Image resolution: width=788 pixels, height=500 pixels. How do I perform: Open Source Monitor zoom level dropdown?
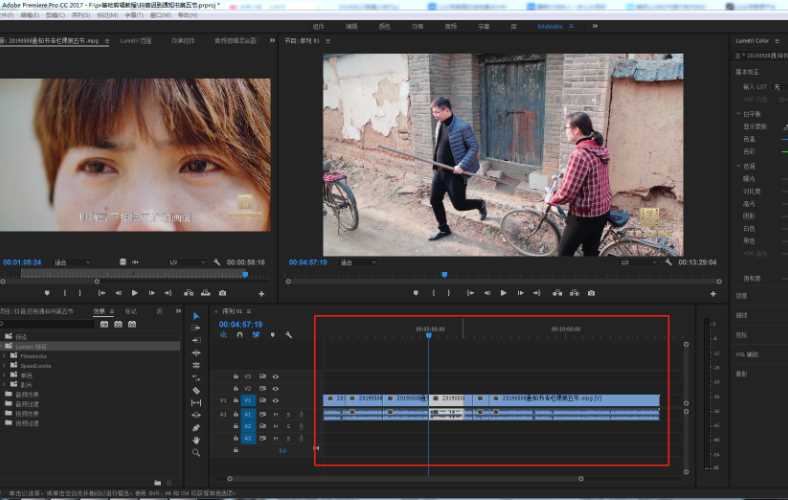click(72, 262)
